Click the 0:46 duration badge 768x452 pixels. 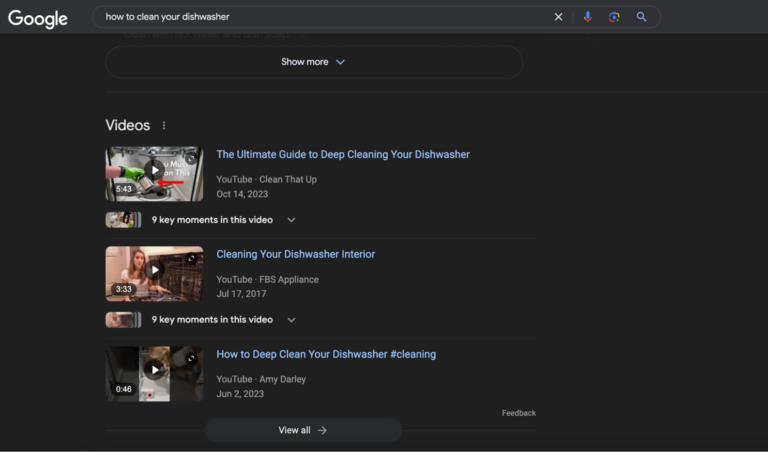coord(123,389)
